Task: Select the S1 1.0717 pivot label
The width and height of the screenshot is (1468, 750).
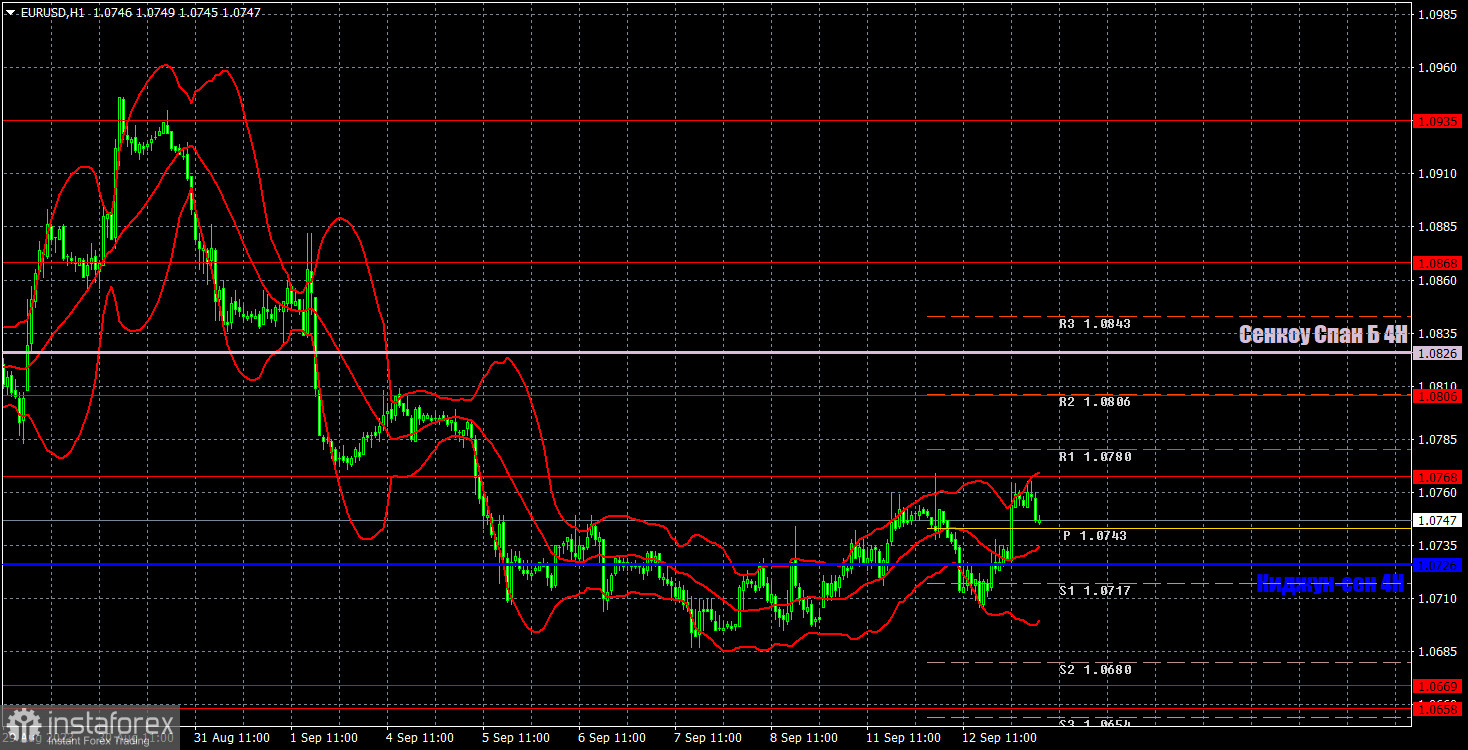Action: click(x=1095, y=591)
